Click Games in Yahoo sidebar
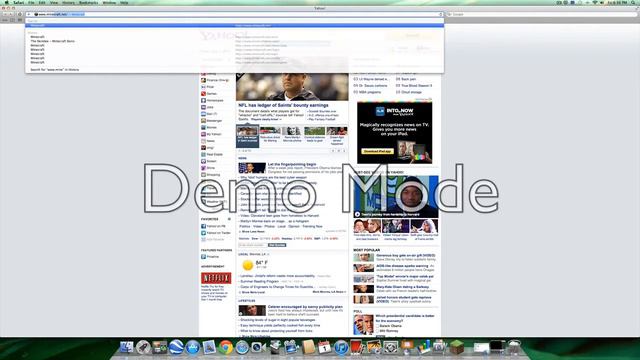This screenshot has height=360, width=640. [211, 93]
